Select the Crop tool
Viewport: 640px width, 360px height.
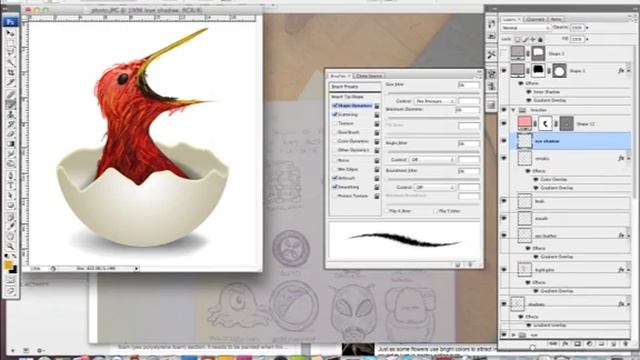[11, 73]
